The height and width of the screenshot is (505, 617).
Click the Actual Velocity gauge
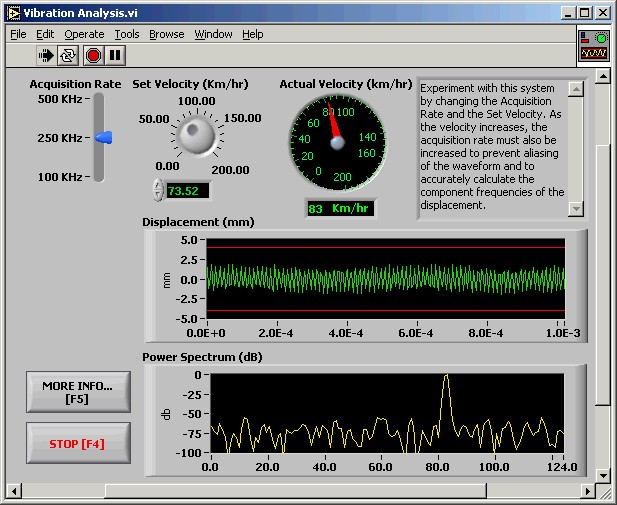(336, 143)
